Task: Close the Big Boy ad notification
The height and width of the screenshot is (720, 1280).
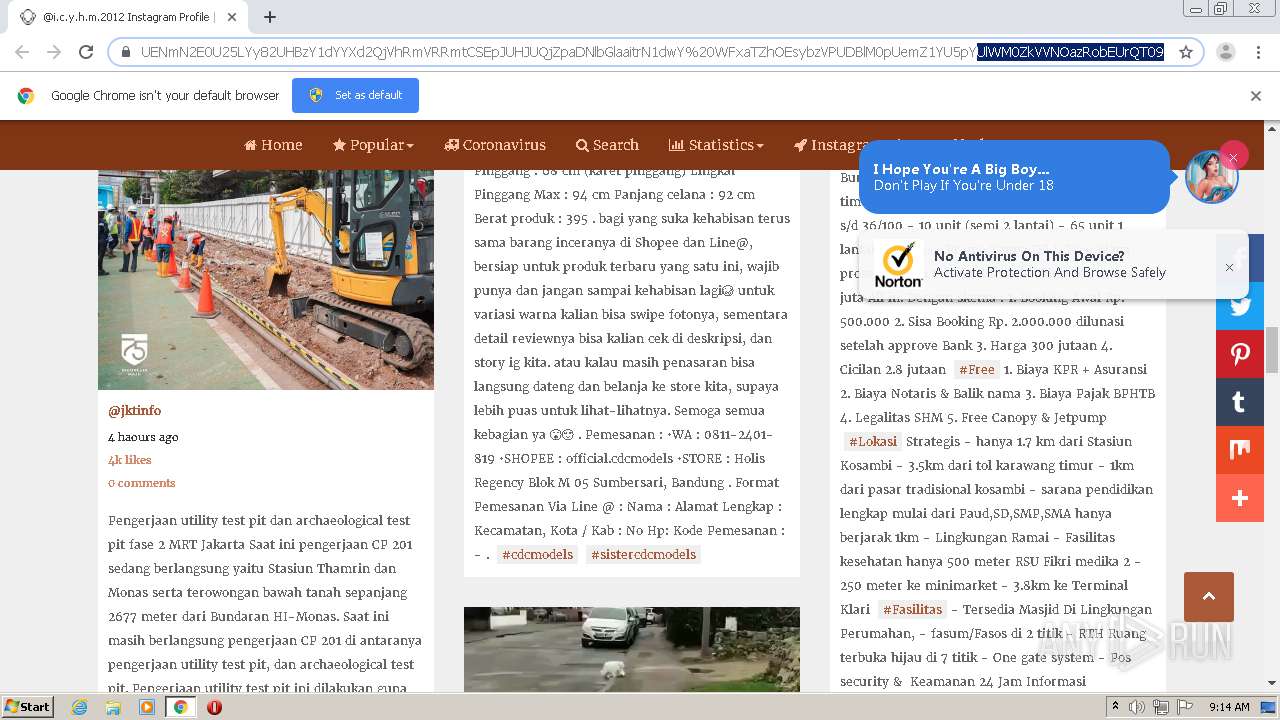Action: (1233, 157)
